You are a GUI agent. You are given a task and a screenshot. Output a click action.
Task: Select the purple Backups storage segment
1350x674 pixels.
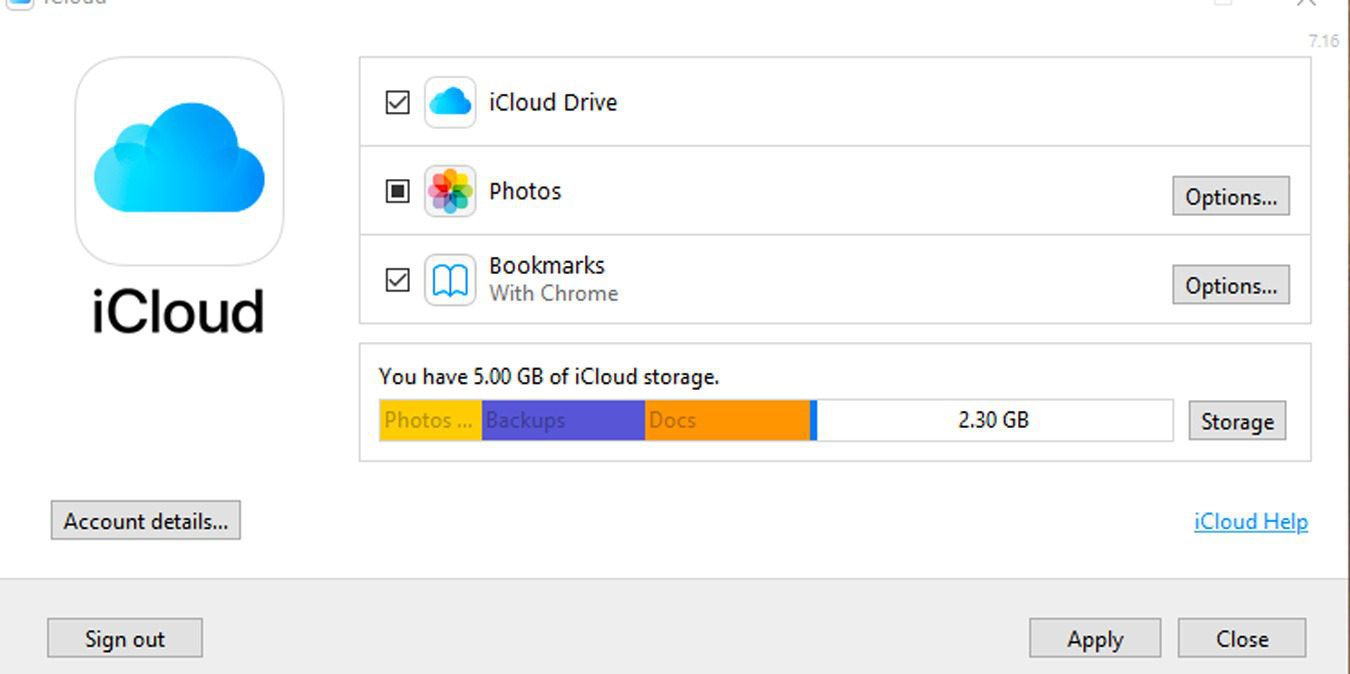[x=563, y=420]
